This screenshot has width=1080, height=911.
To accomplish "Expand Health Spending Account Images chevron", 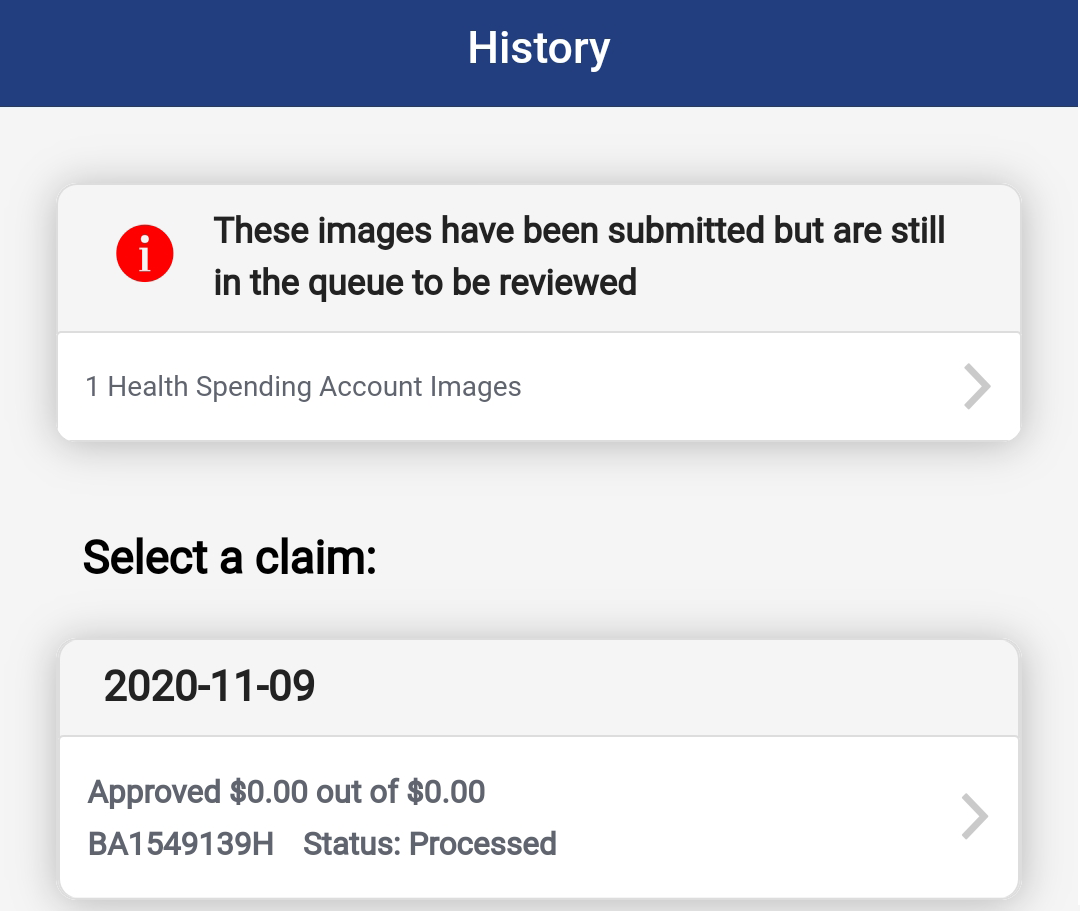I will 977,386.
